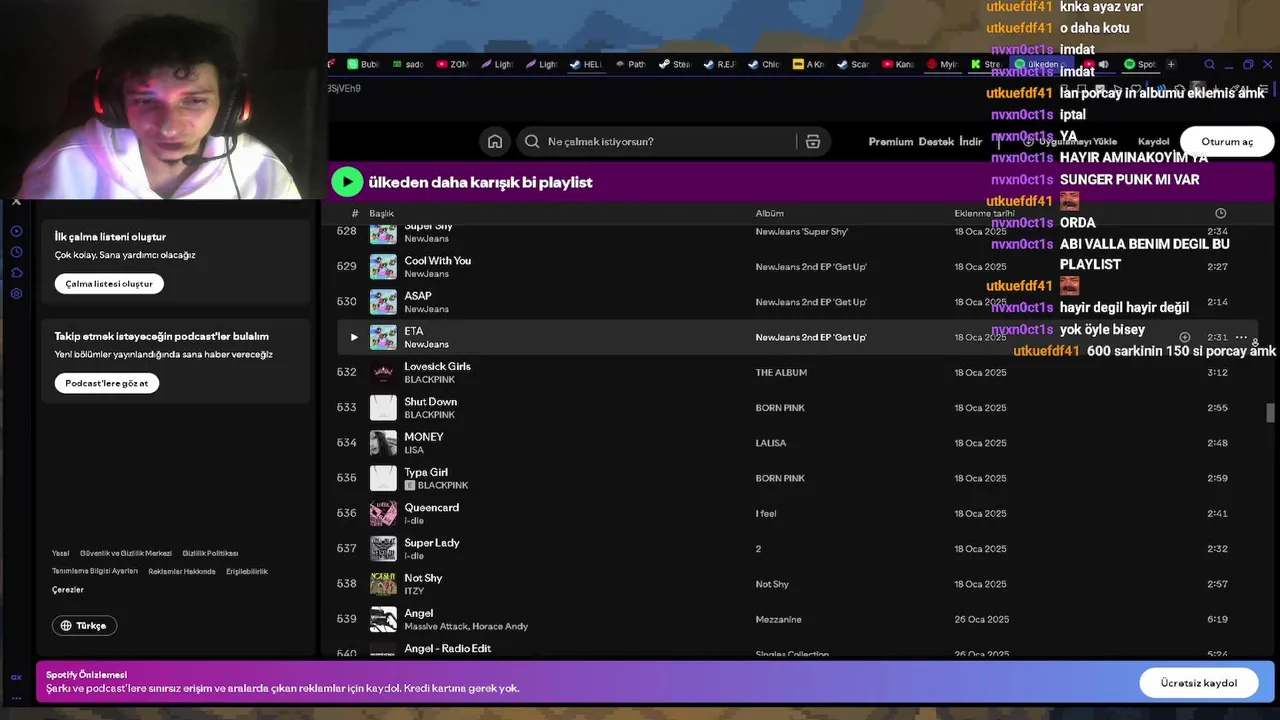Go to the Spotify home icon

(x=495, y=142)
